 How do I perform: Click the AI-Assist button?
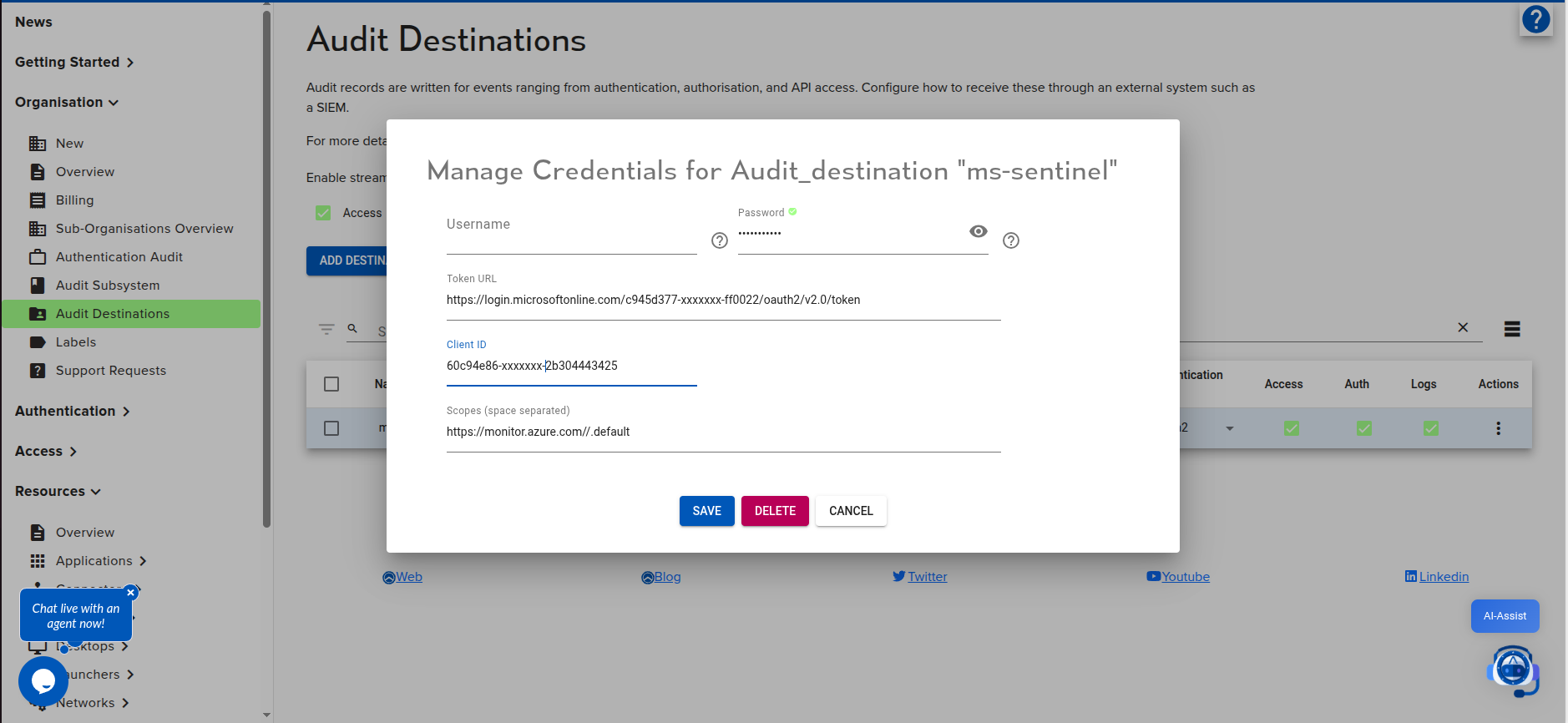tap(1505, 616)
